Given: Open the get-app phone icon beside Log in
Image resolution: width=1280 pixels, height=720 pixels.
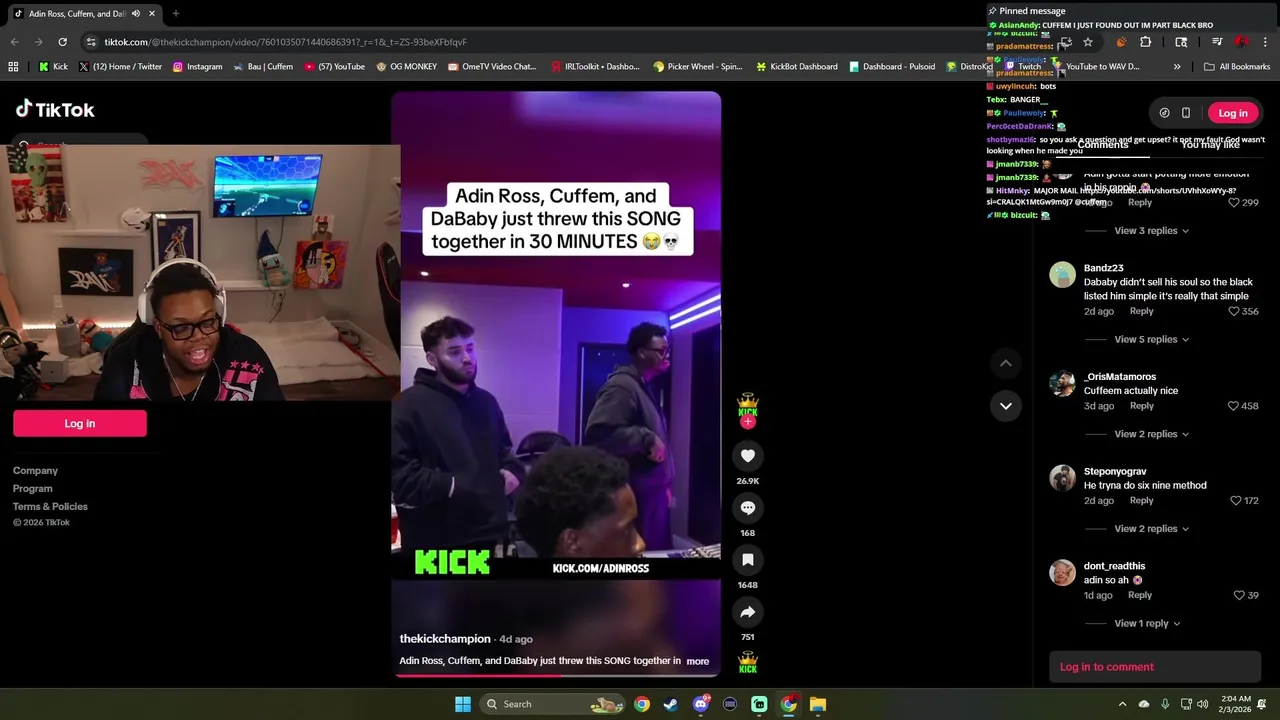Looking at the screenshot, I should click(x=1186, y=113).
